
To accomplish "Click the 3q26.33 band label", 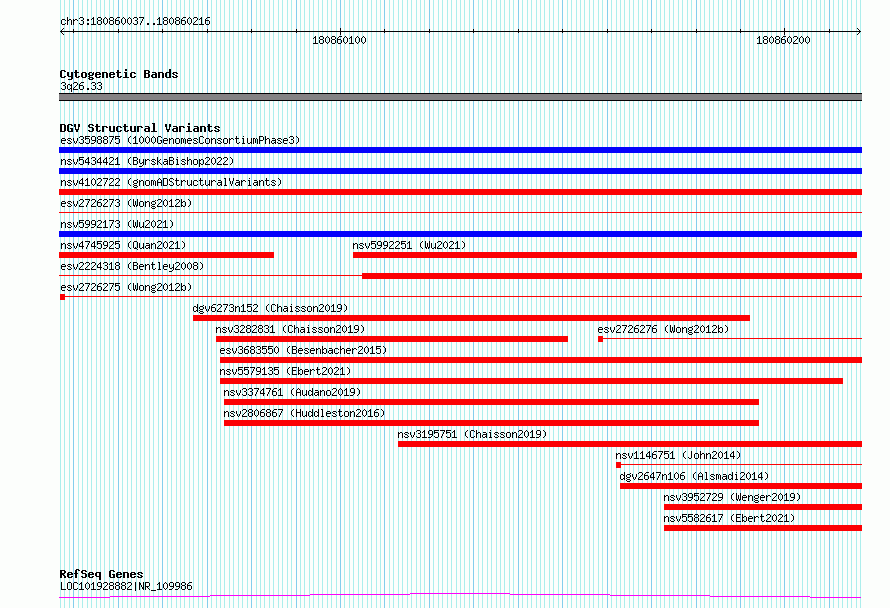I will (81, 86).
